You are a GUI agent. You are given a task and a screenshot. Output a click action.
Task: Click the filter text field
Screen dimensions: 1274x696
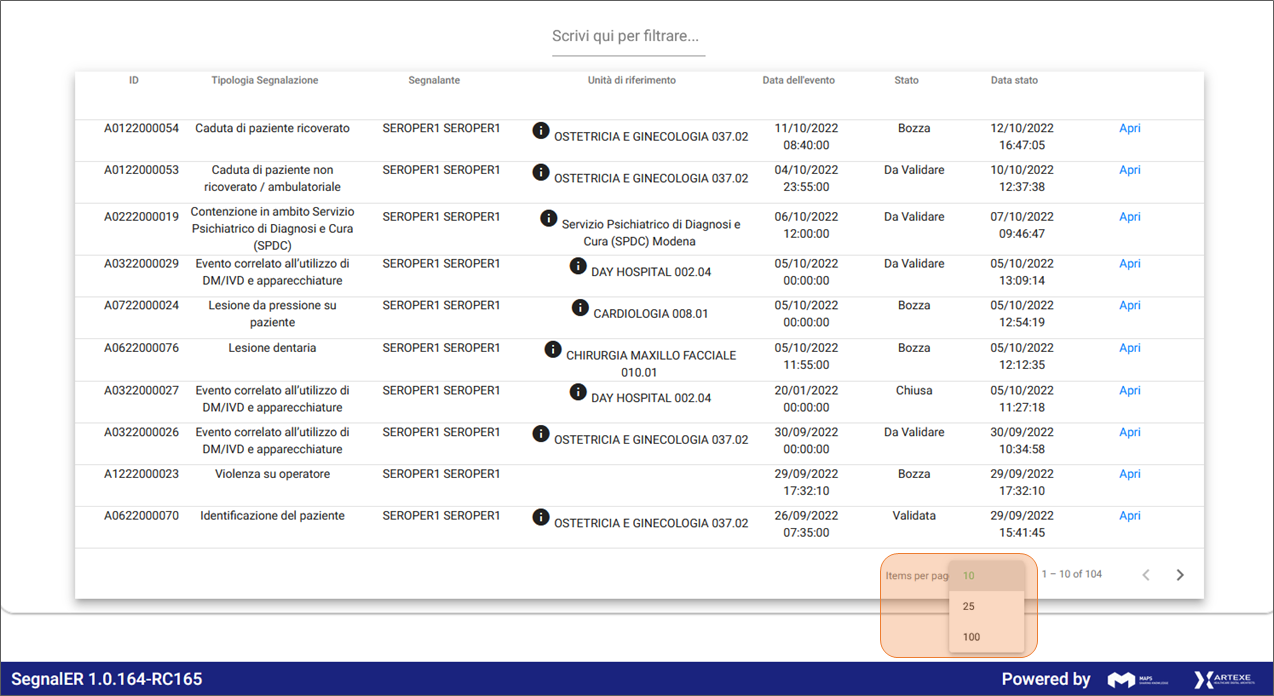click(x=628, y=37)
